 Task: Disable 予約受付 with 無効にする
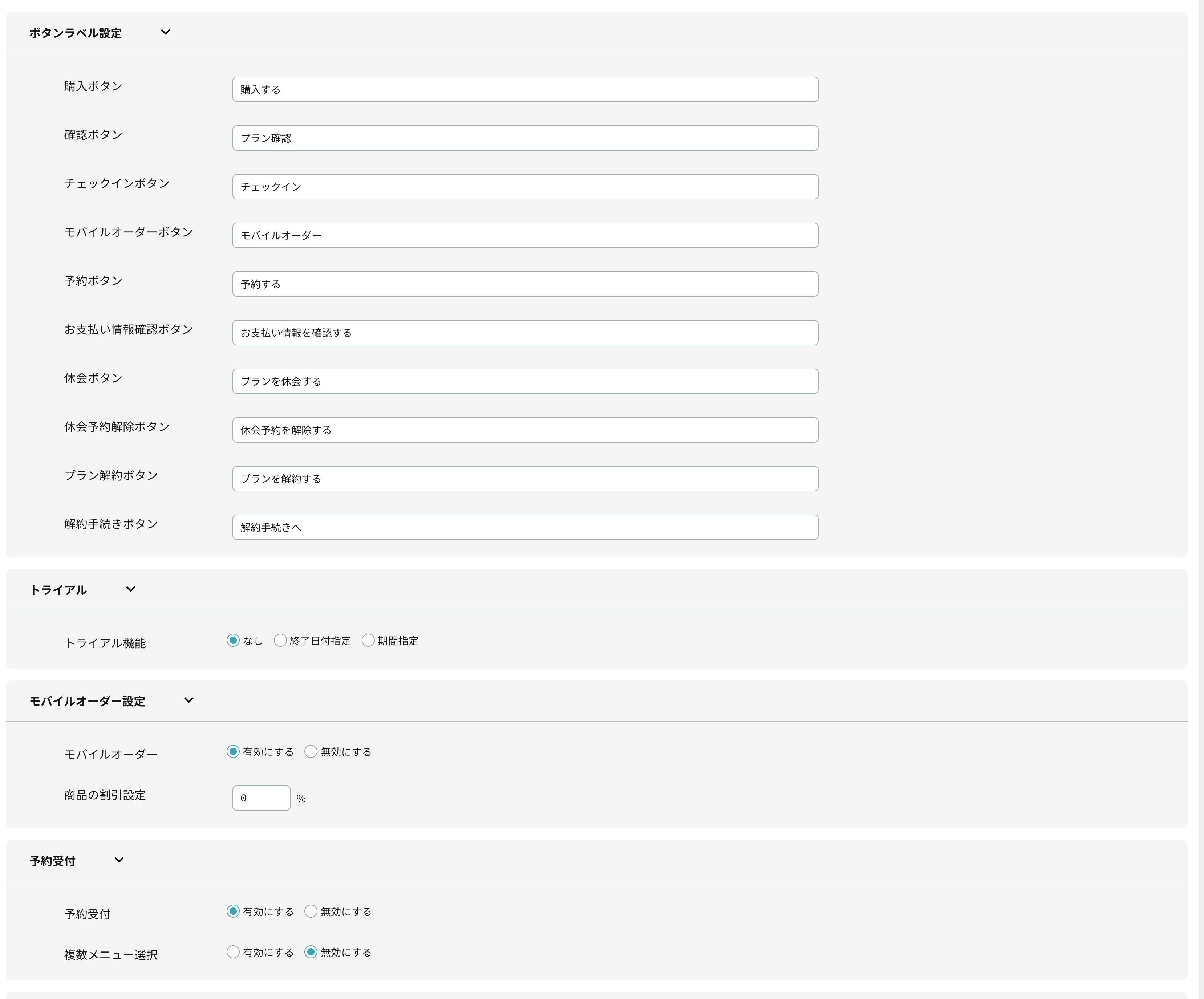(x=311, y=911)
